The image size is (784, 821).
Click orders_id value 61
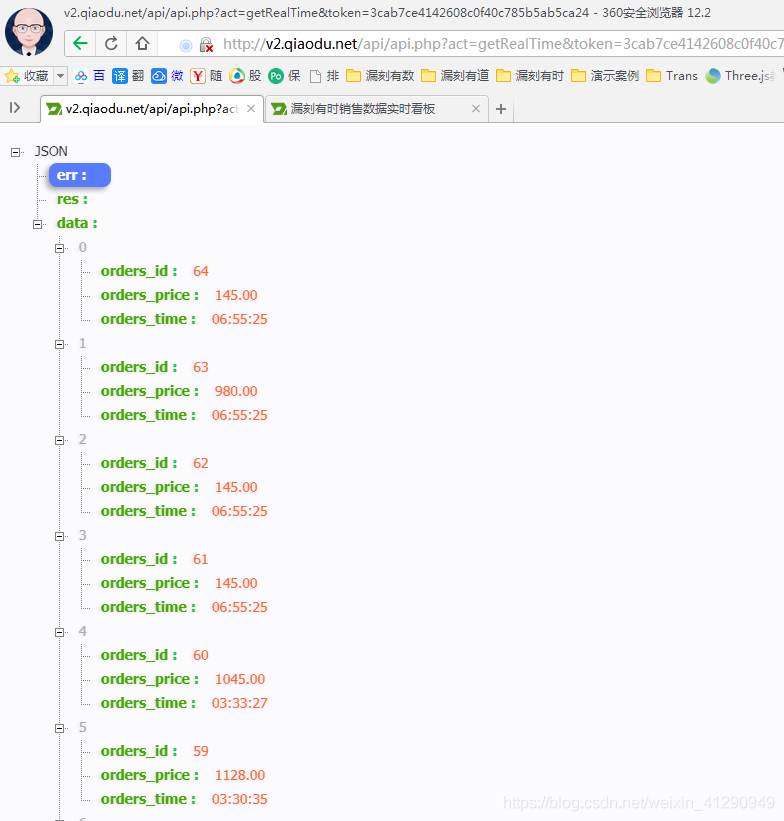tap(201, 559)
